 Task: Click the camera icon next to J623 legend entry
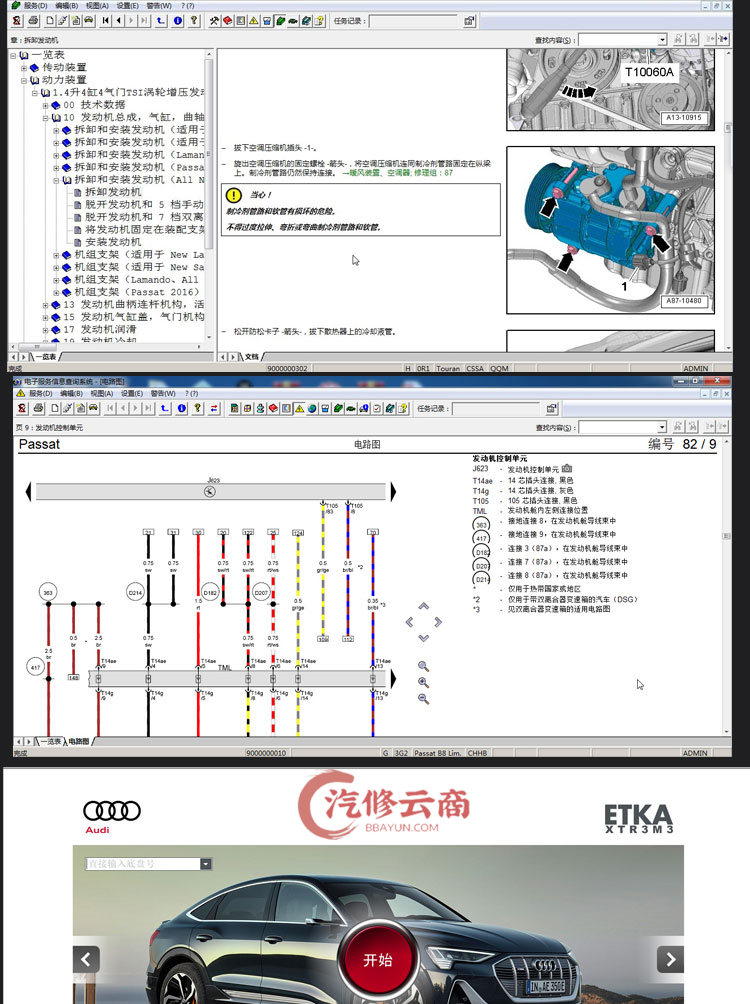point(567,469)
